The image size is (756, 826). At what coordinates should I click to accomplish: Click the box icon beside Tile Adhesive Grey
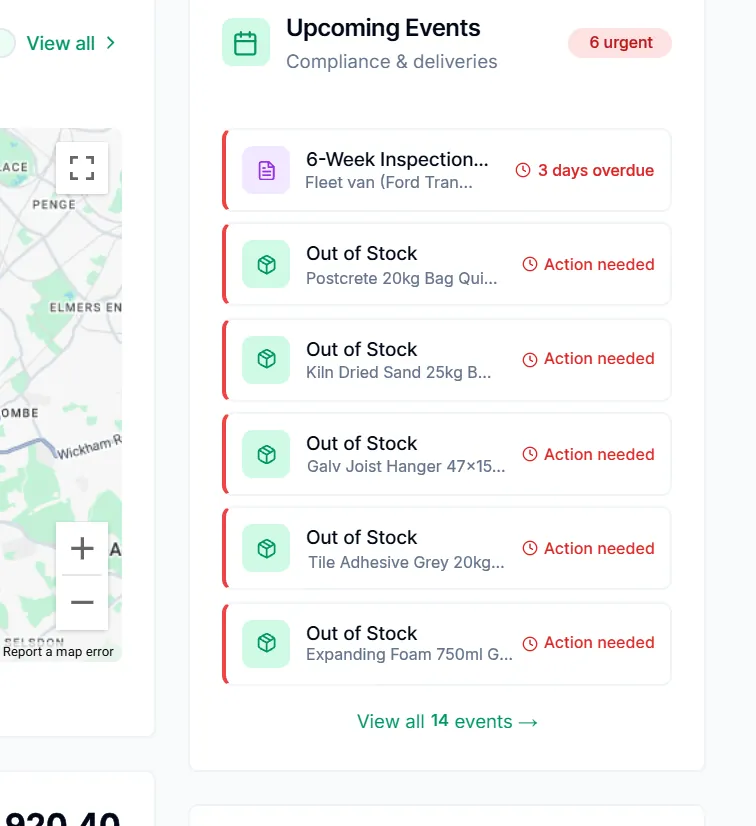point(266,548)
